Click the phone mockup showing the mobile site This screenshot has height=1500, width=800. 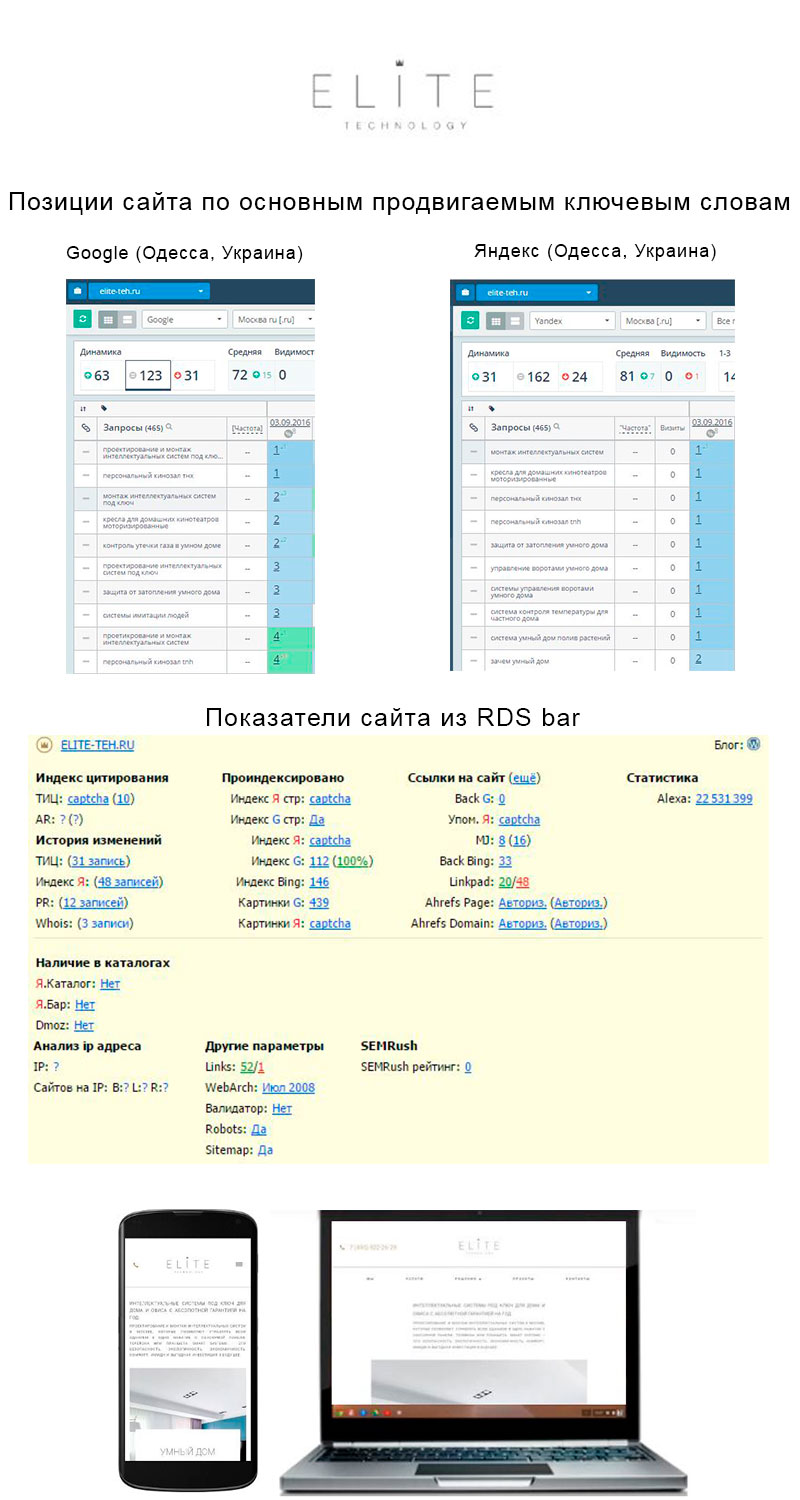coord(186,1349)
